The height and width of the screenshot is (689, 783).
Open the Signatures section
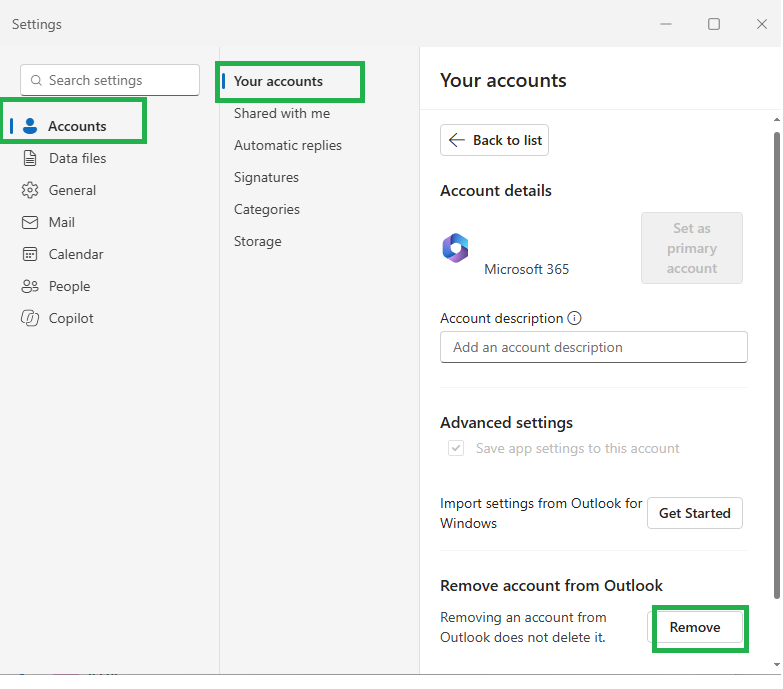[266, 177]
